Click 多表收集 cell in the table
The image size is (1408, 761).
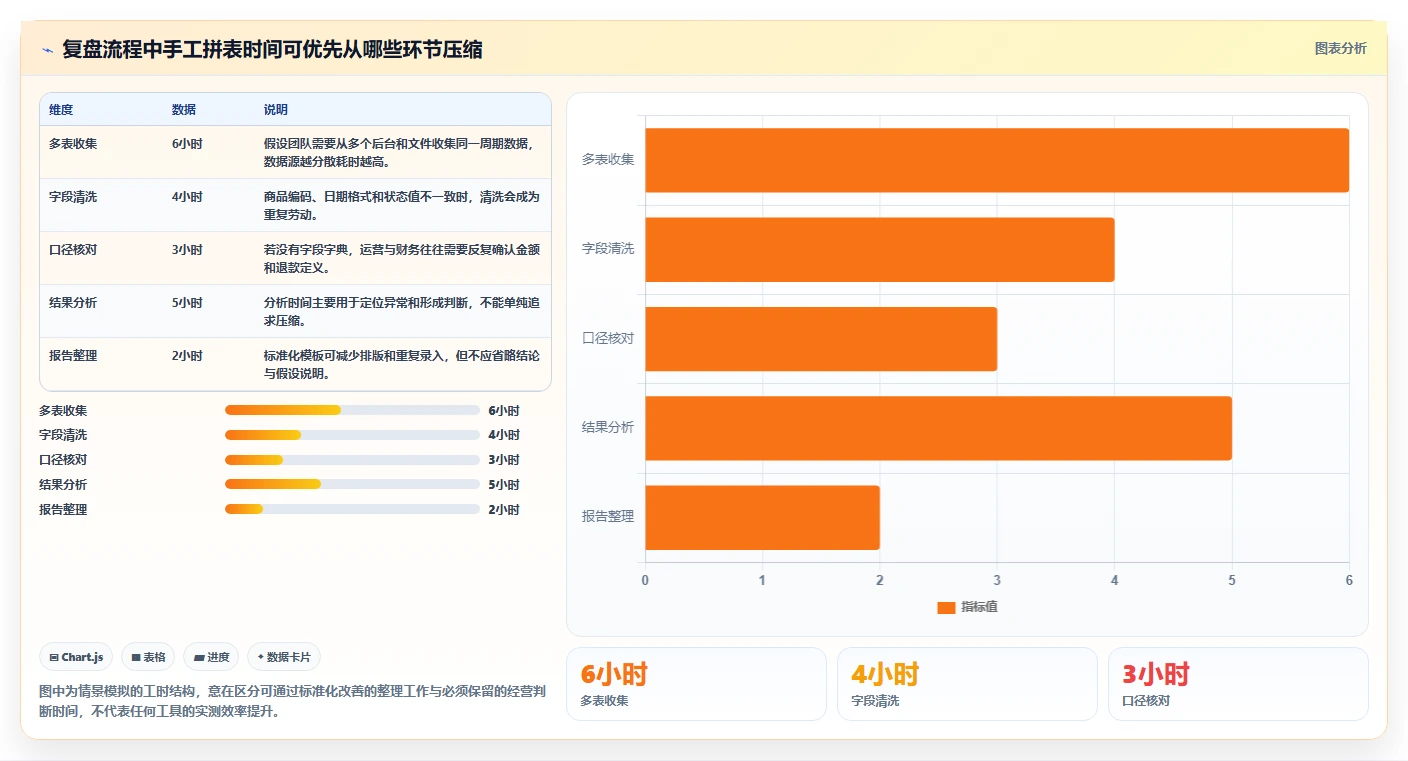point(73,144)
